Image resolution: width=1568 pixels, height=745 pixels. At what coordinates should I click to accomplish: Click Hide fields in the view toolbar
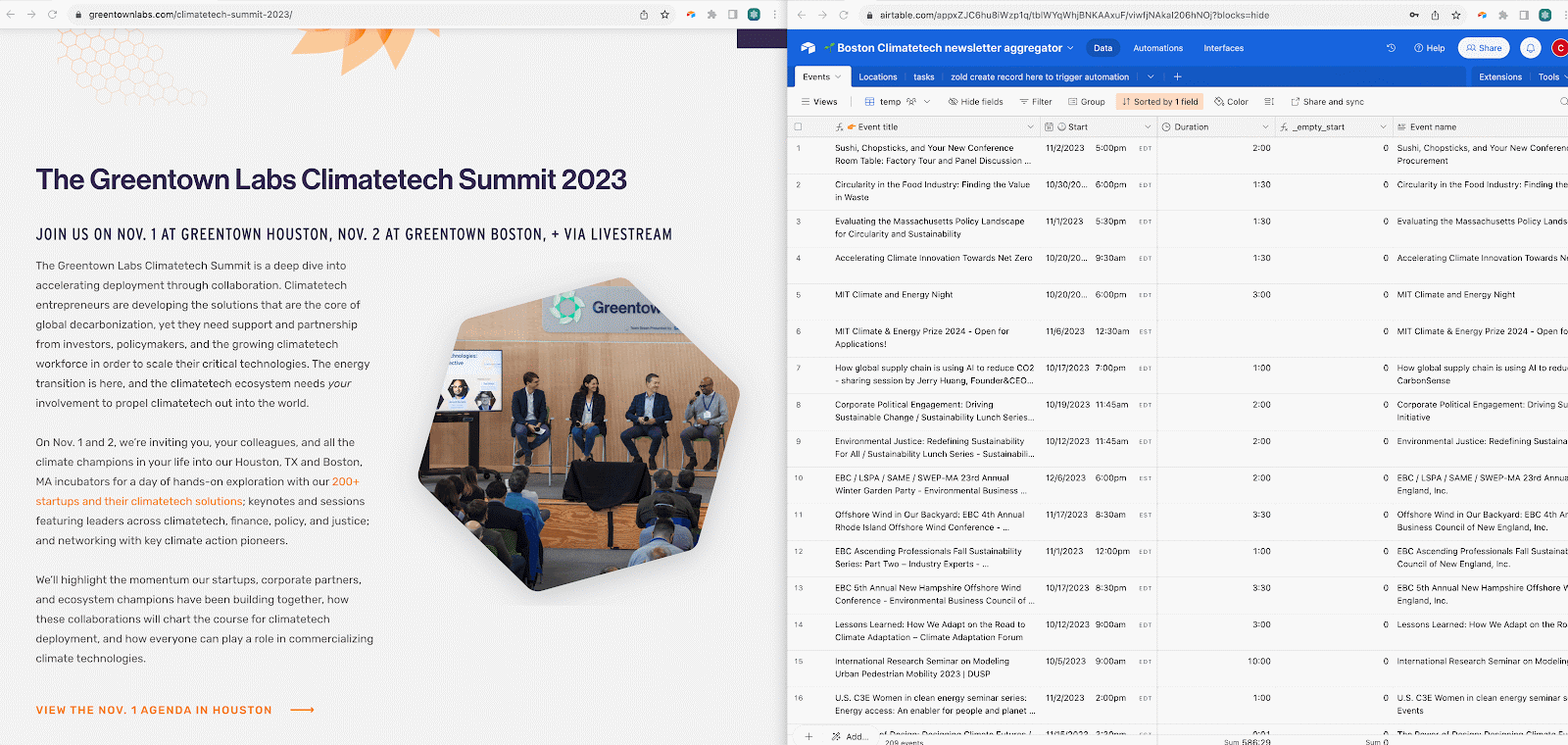tap(975, 102)
